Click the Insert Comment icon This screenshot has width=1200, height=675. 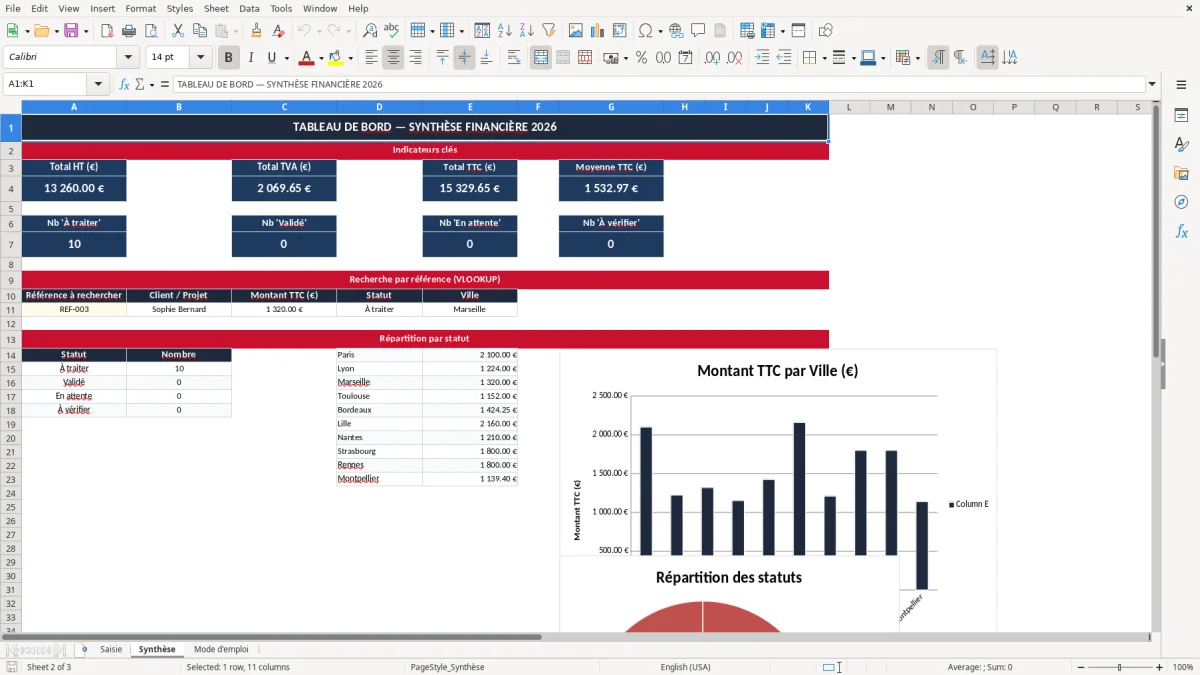(x=699, y=31)
